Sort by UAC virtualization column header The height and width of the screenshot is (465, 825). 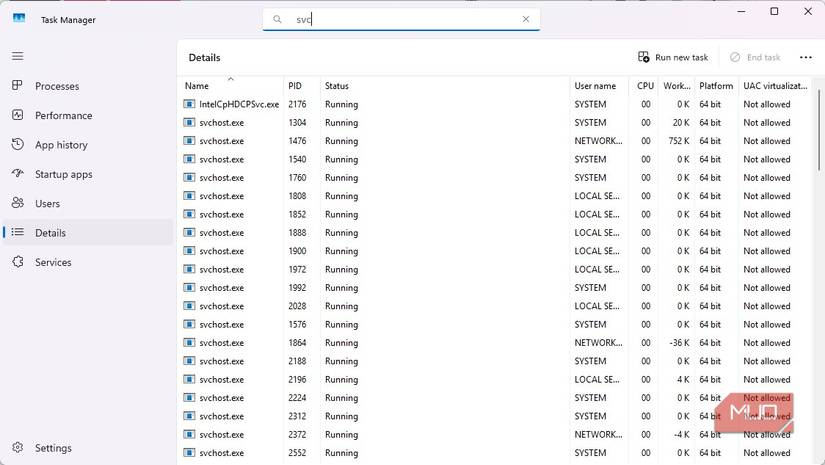775,85
